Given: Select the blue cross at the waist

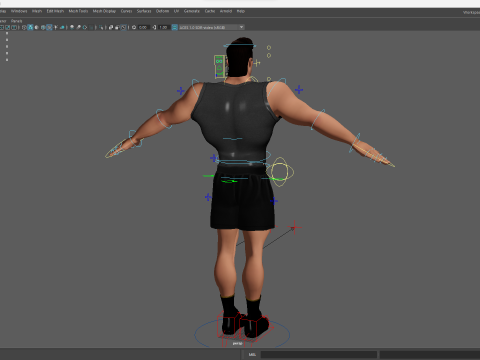Looking at the screenshot, I should [x=214, y=158].
